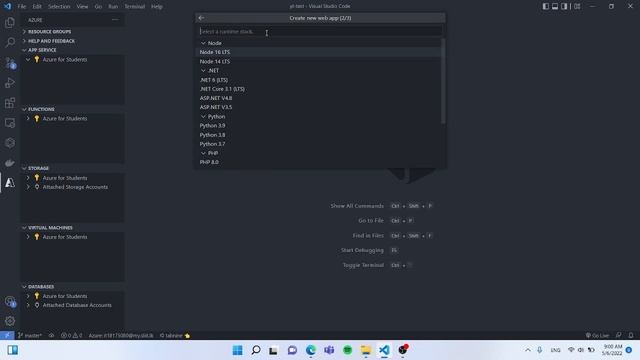The height and width of the screenshot is (360, 640).
Task: Toggle primary side bar layout icon
Action: tap(546, 6)
